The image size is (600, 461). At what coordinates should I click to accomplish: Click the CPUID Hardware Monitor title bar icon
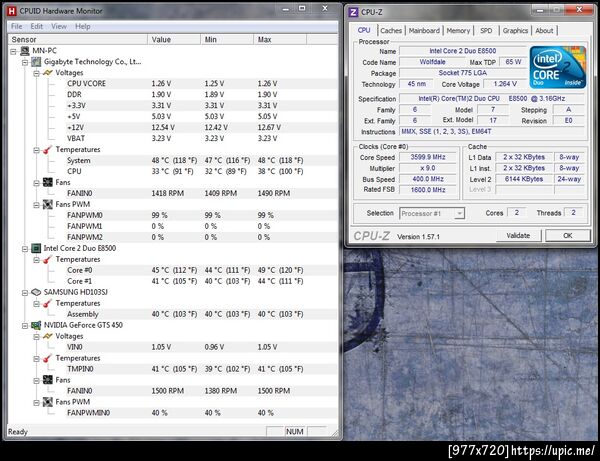[12, 11]
